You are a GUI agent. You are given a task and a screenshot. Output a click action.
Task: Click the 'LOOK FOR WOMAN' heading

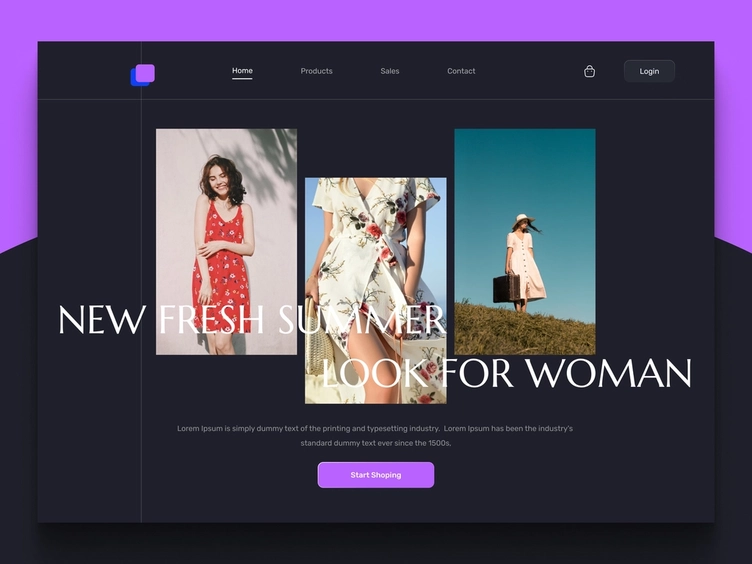[x=507, y=374]
